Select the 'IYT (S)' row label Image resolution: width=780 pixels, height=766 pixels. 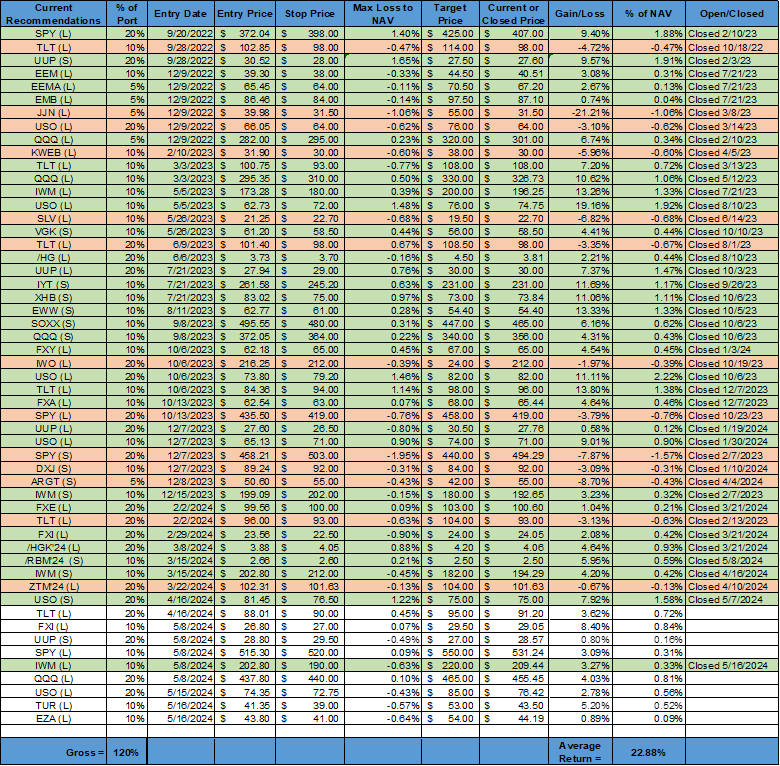(x=53, y=285)
